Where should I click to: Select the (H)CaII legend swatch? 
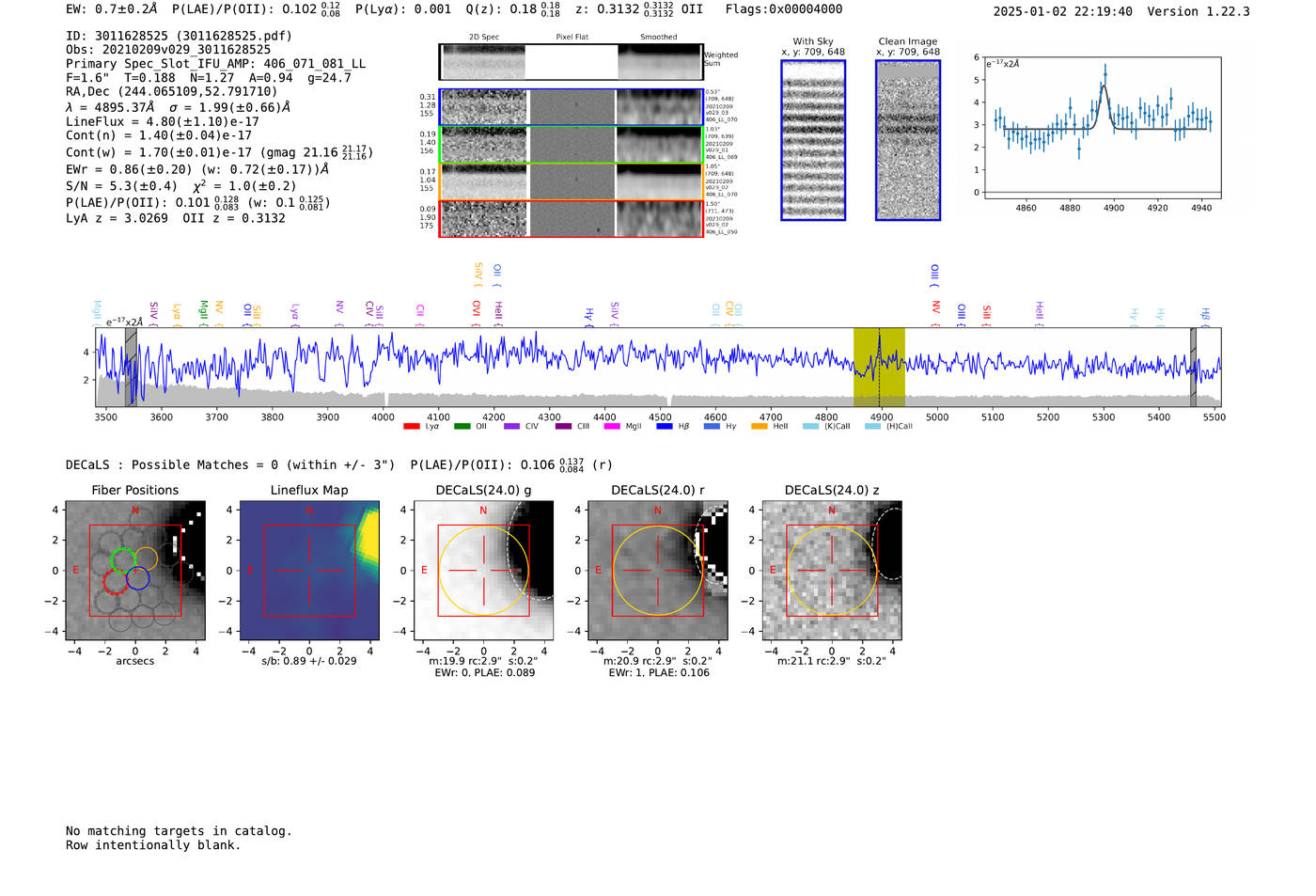coord(872,426)
